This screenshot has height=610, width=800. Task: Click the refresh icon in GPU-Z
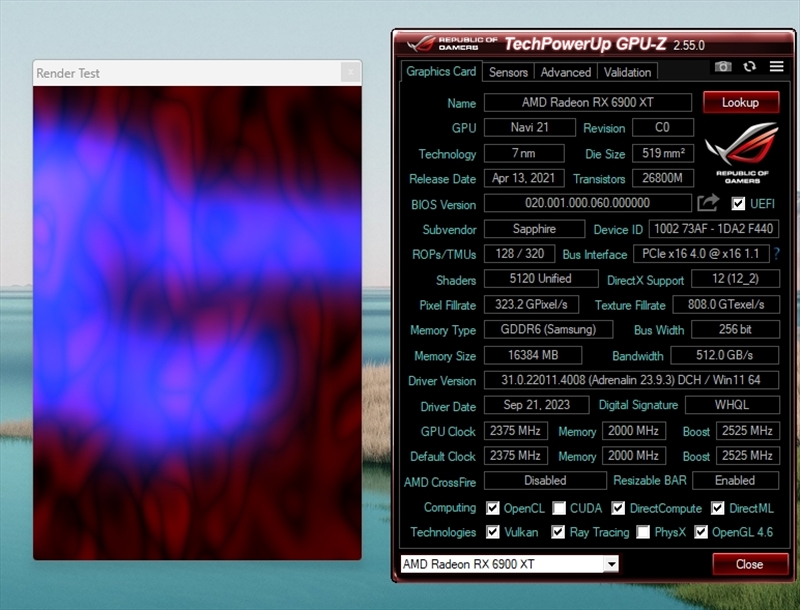tap(749, 67)
